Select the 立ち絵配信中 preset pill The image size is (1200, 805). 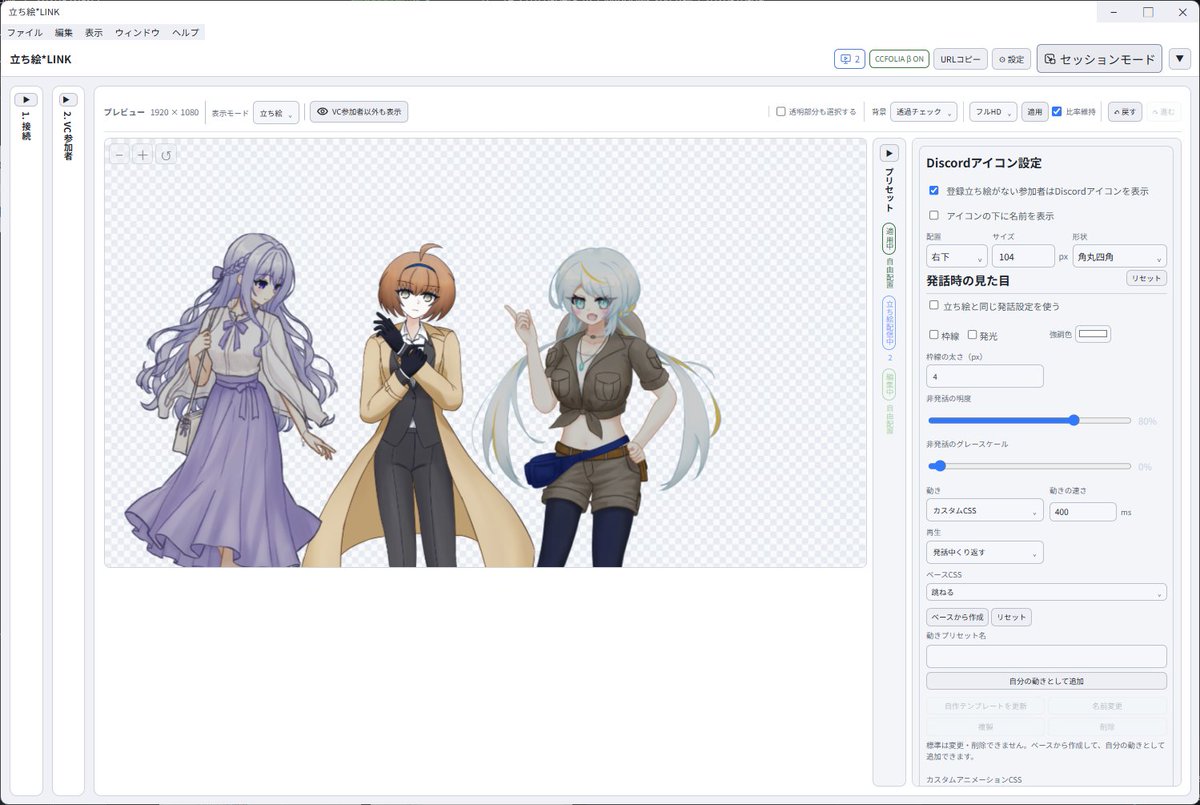pyautogui.click(x=889, y=322)
